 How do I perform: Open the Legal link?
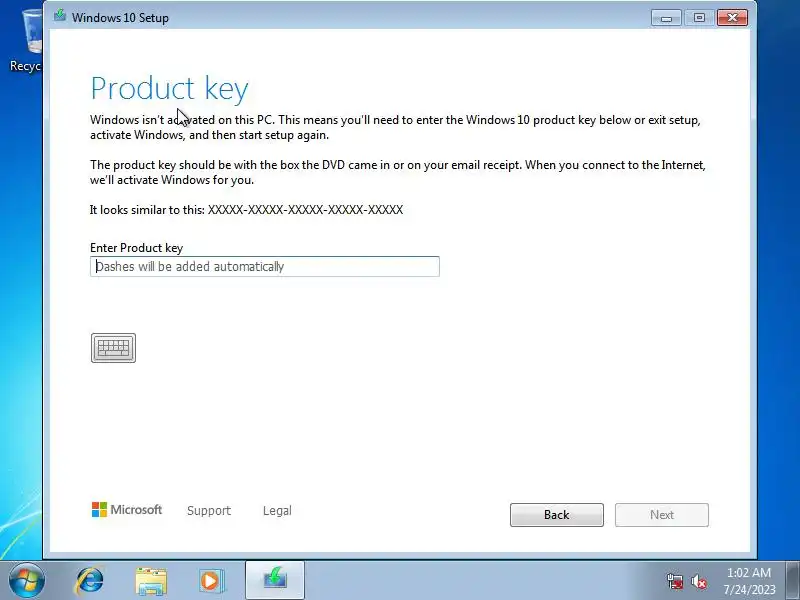[277, 511]
